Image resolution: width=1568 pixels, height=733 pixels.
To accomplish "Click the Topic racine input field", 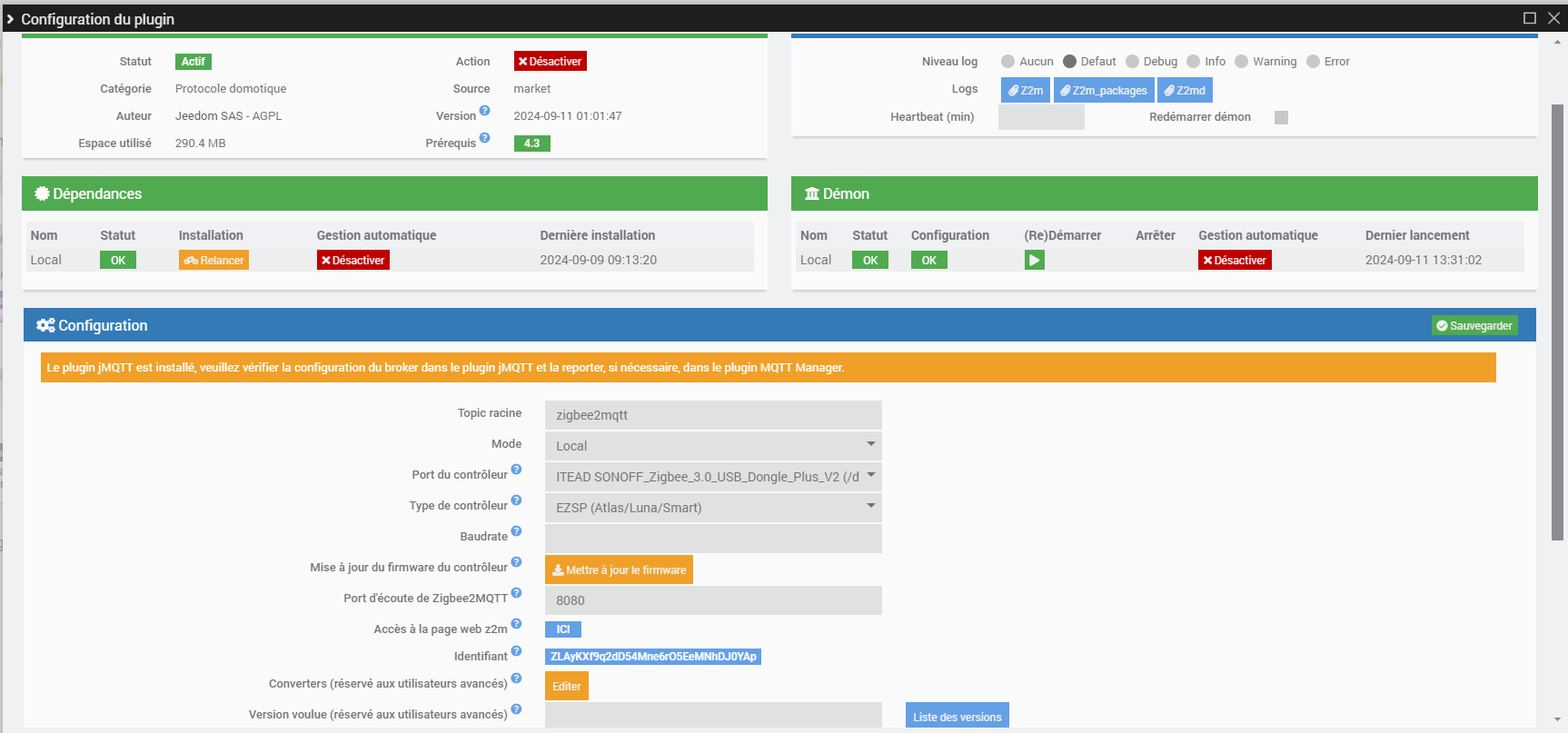I will point(713,415).
